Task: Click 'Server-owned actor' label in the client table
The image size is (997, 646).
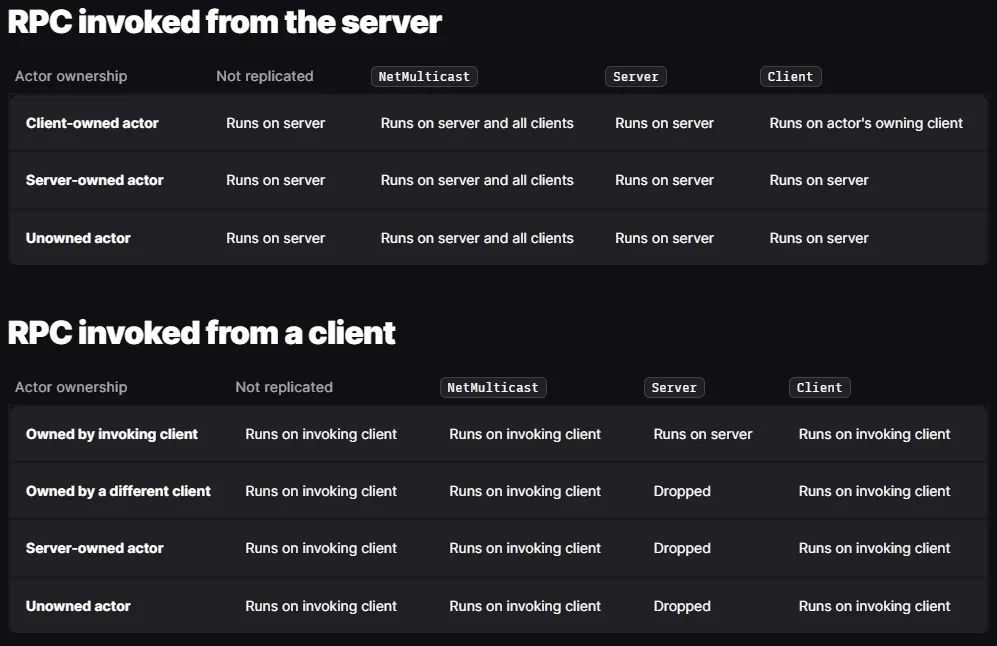Action: click(95, 547)
